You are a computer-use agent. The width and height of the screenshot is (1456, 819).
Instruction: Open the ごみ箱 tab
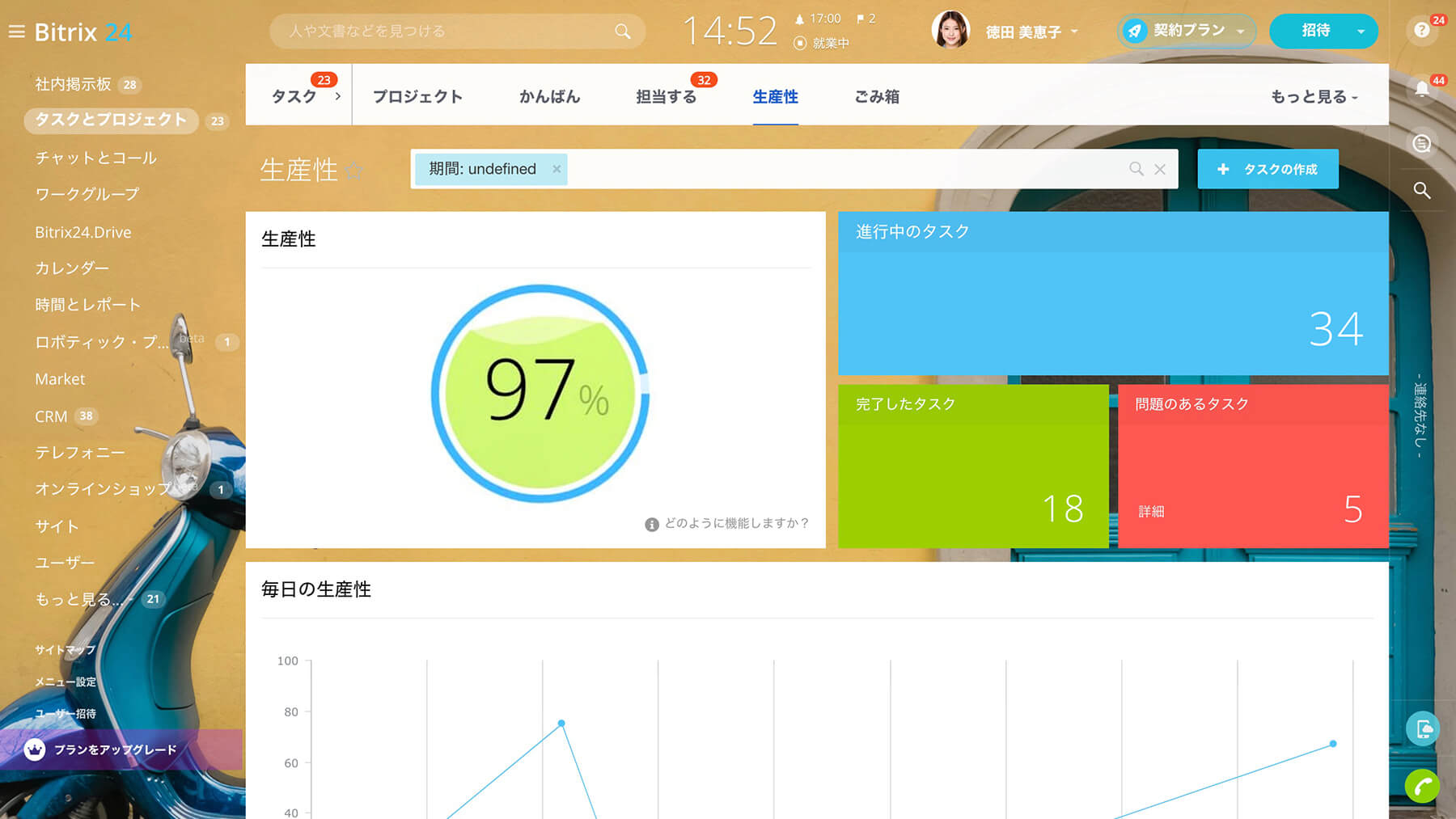point(877,96)
